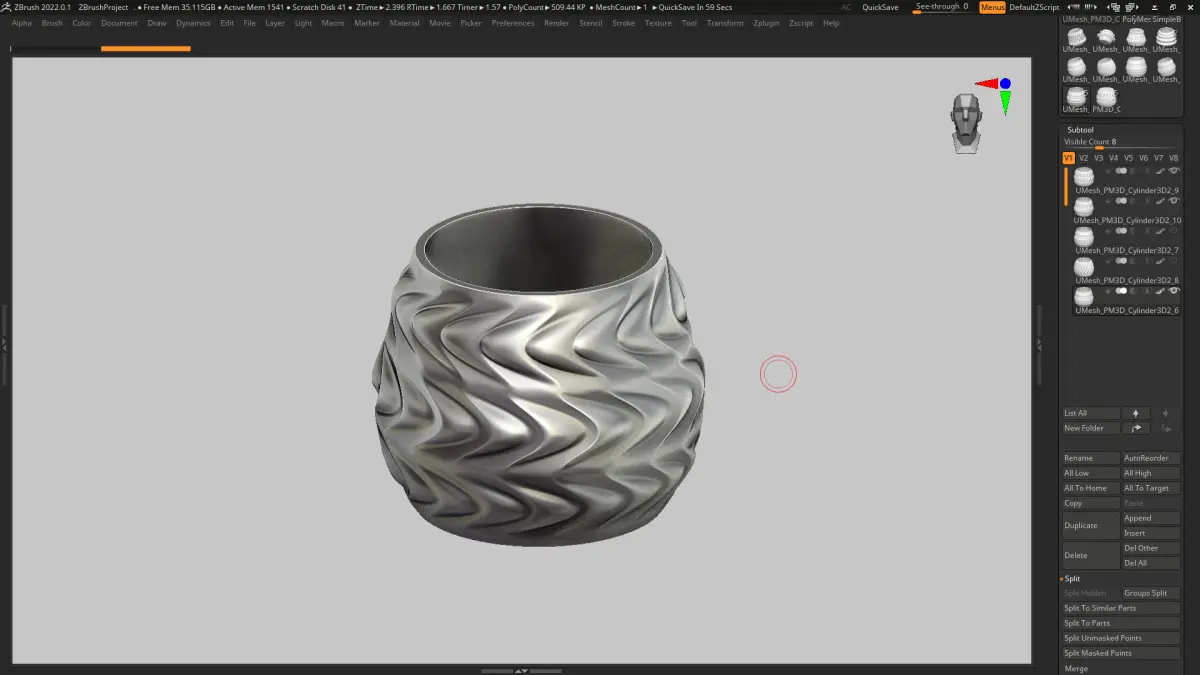Open the Render menu
Screen dimensions: 1200x675
(557, 23)
